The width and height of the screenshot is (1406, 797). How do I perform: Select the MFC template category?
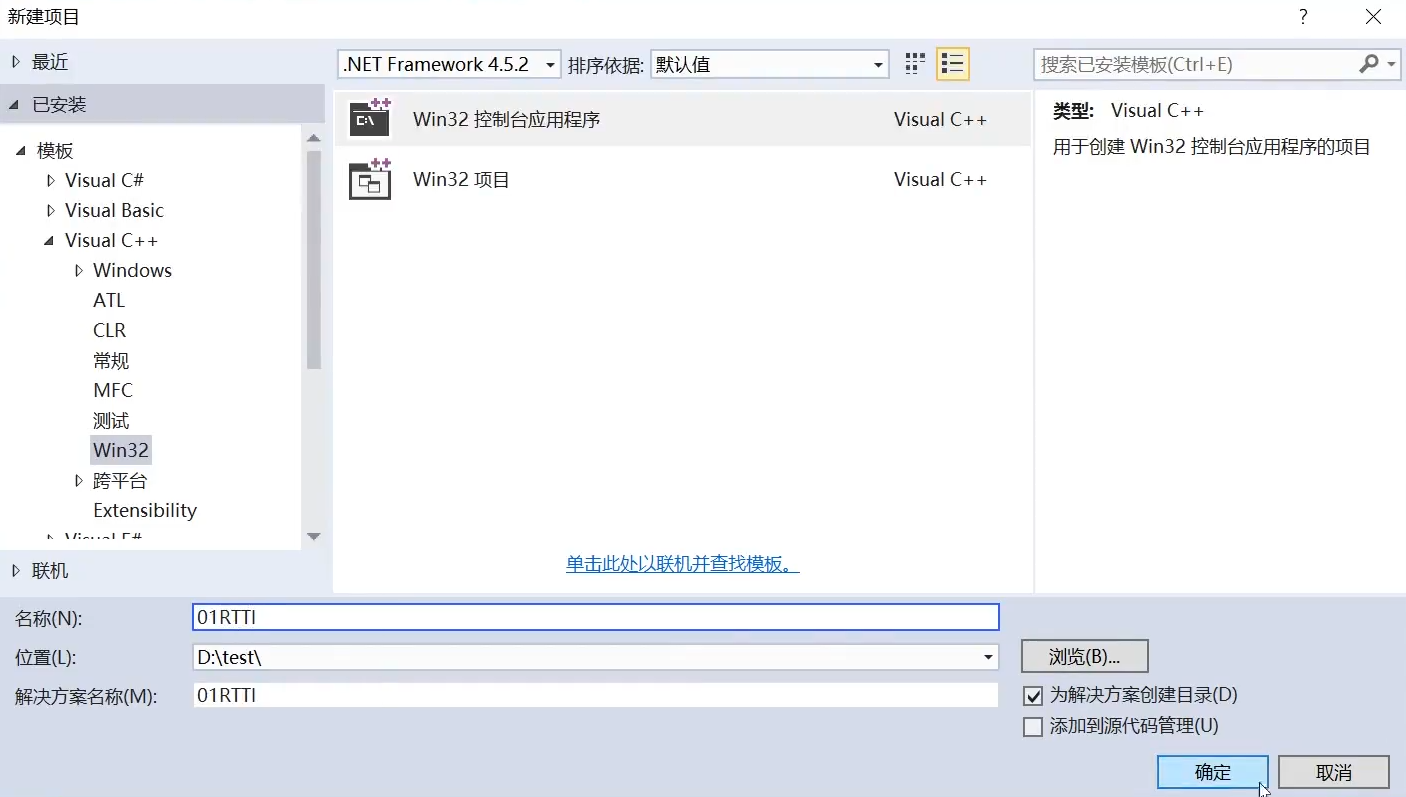[112, 390]
